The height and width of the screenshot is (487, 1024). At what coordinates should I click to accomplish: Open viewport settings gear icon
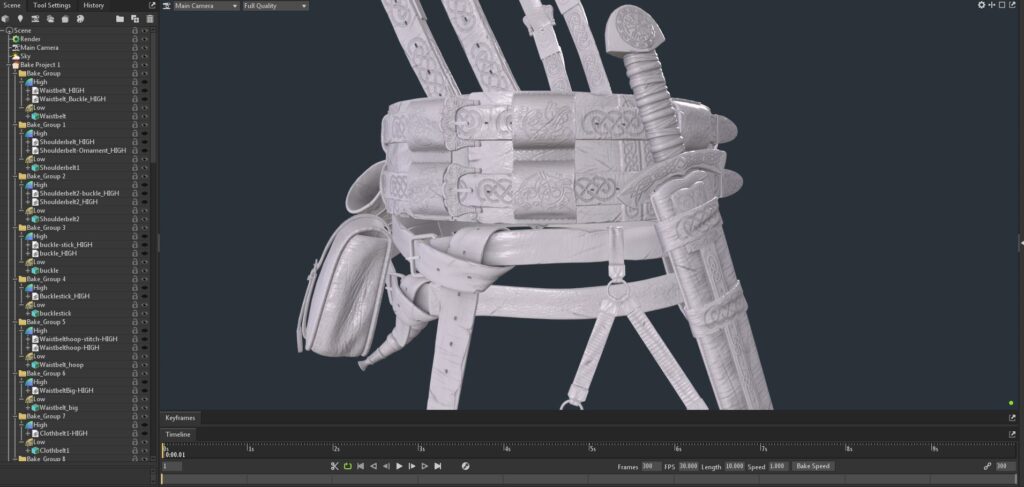point(981,5)
